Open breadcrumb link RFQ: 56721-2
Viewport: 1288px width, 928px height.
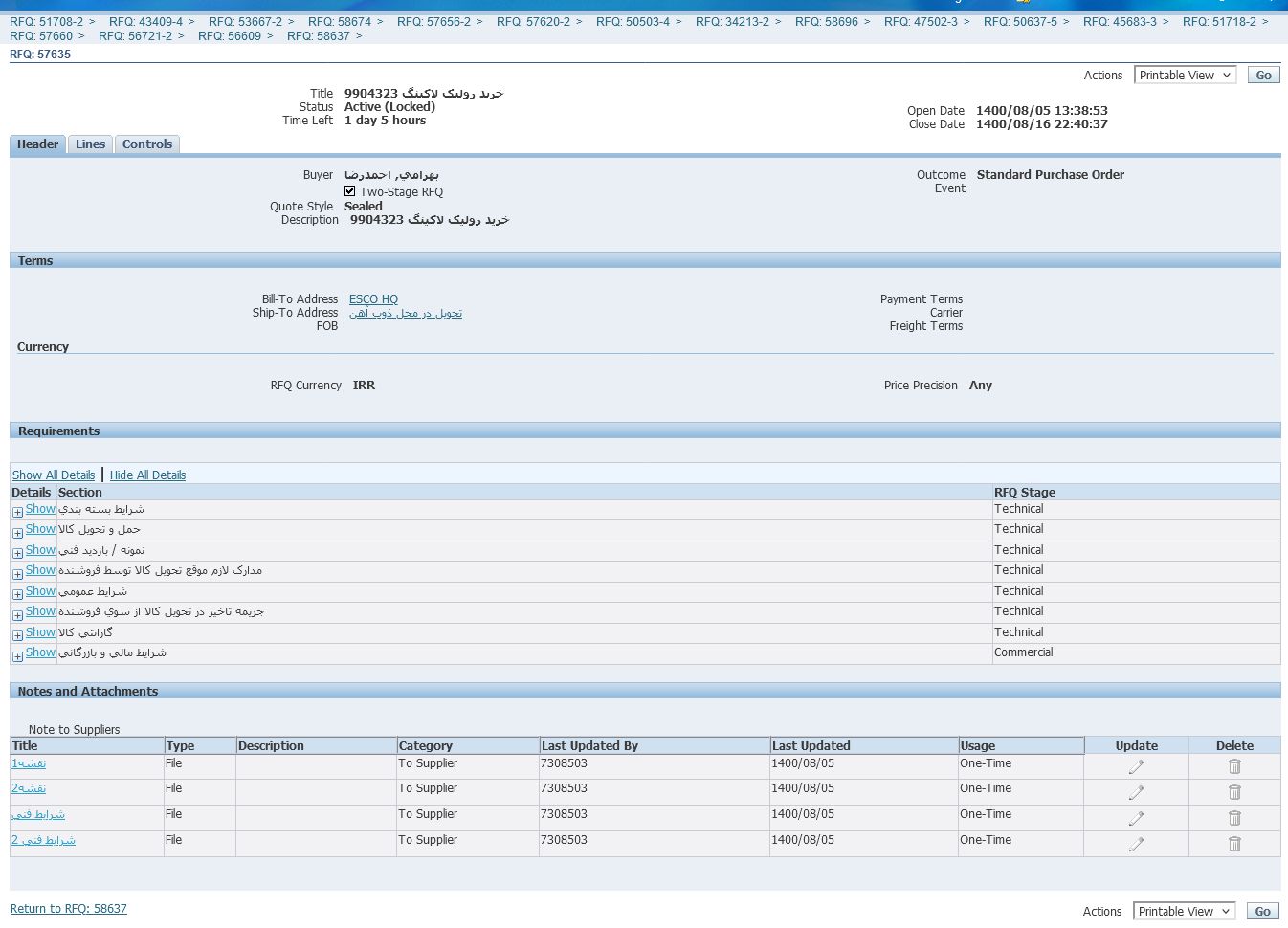[x=135, y=36]
